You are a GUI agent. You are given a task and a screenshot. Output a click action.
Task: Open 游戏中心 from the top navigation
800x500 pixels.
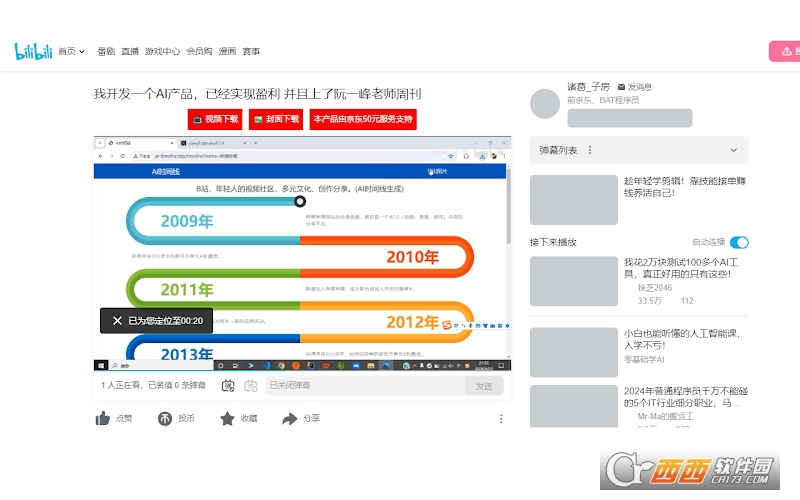point(162,51)
